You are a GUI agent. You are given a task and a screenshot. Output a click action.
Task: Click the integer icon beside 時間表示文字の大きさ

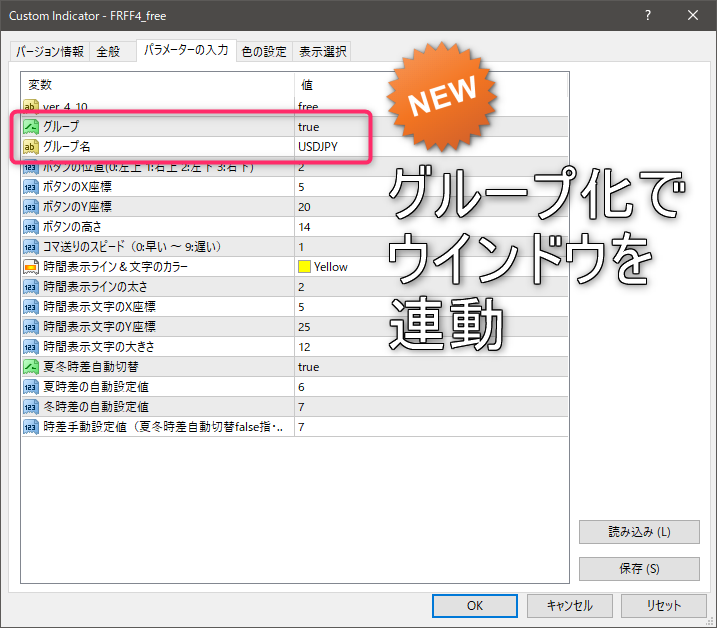[x=31, y=347]
